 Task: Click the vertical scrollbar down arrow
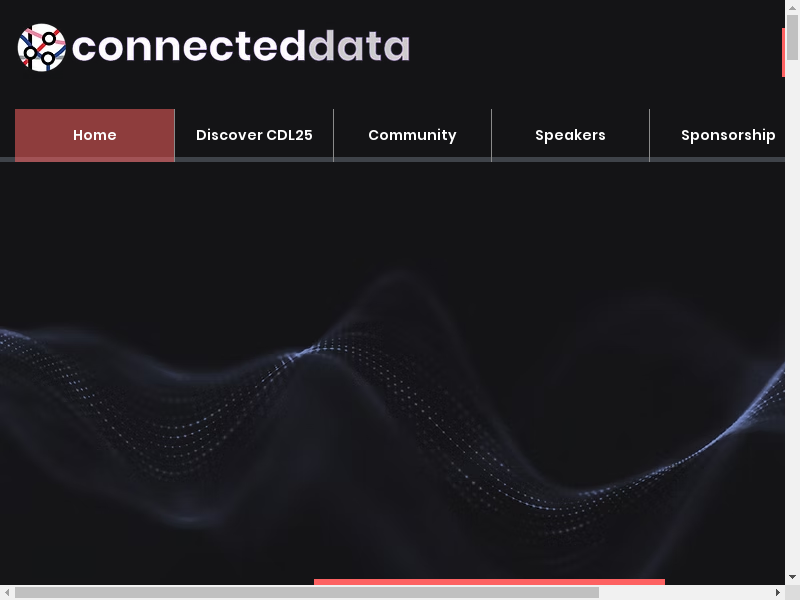(792, 577)
